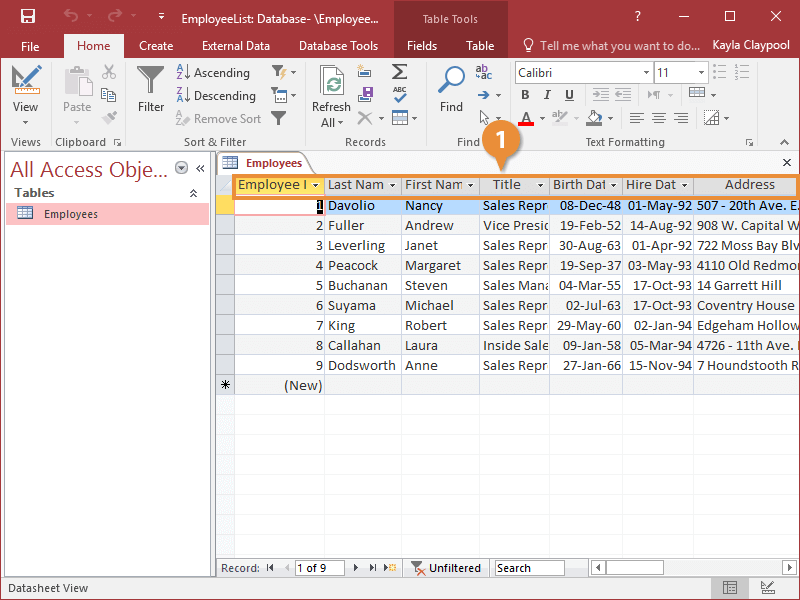The image size is (800, 600).
Task: Toggle Italic formatting
Action: tap(549, 95)
